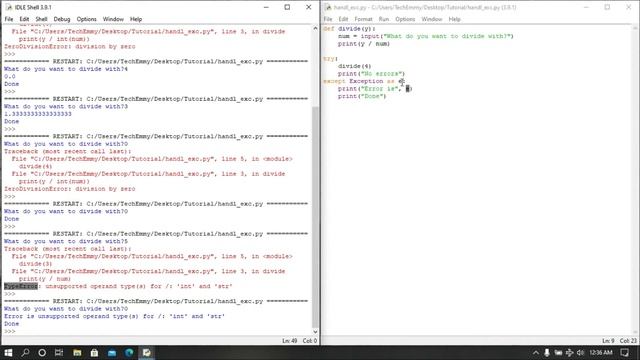Click the 'Error is unsupported operand' output line
The height and width of the screenshot is (360, 640).
114,316
